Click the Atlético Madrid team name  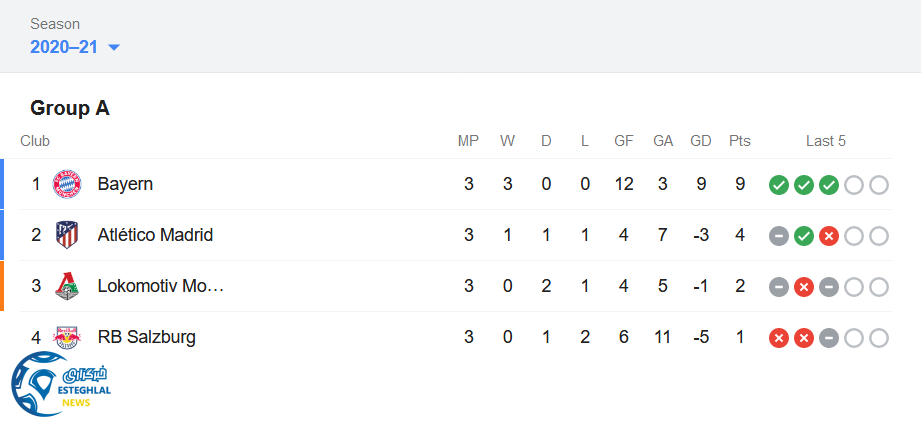click(155, 235)
